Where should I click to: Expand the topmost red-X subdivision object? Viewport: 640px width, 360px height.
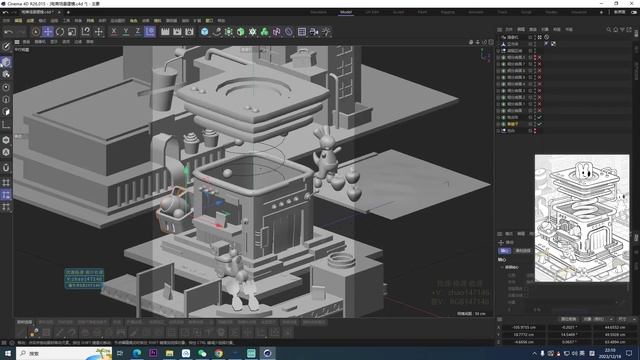click(x=498, y=58)
